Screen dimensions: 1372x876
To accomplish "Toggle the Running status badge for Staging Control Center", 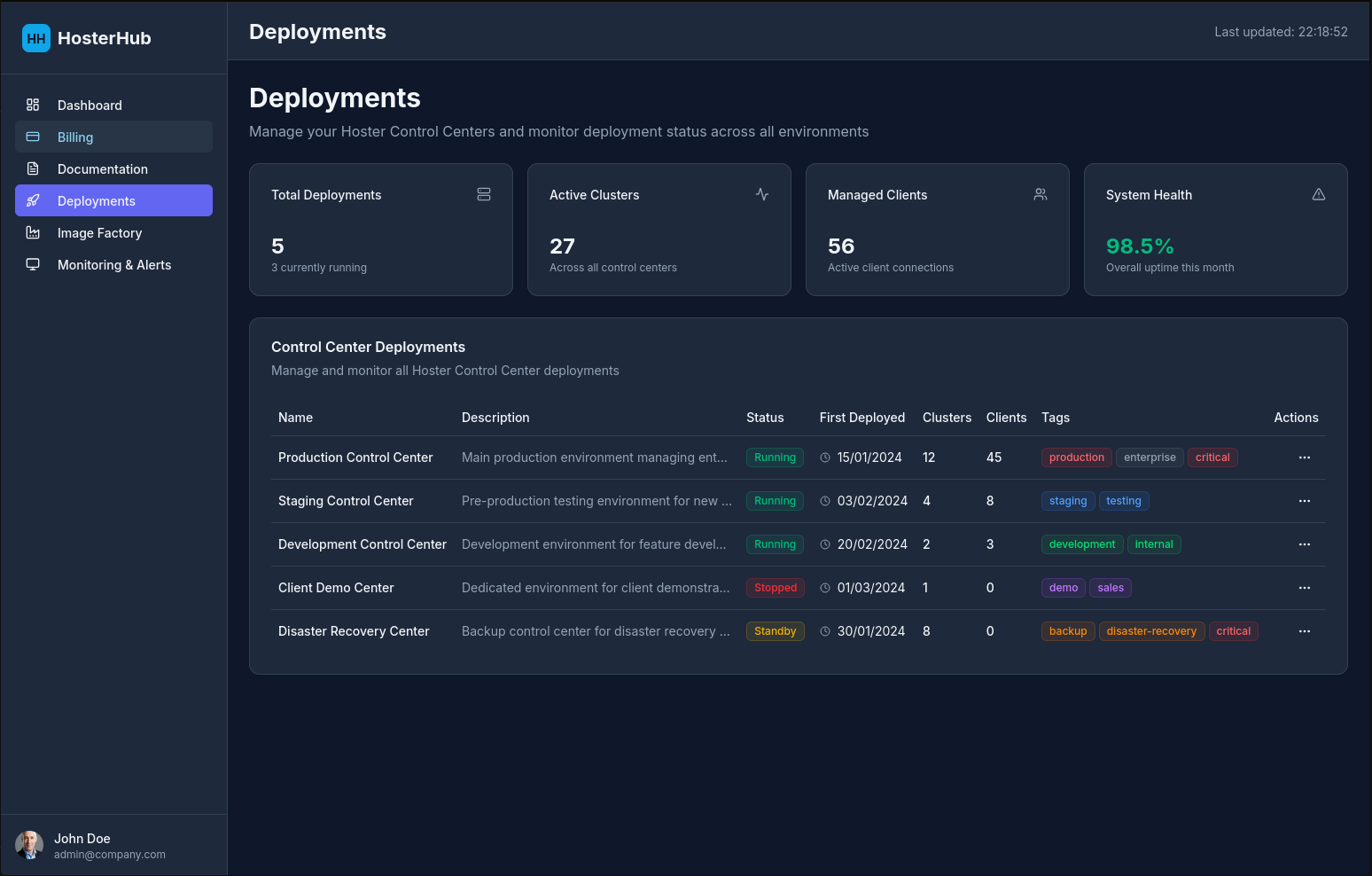I will pos(775,500).
